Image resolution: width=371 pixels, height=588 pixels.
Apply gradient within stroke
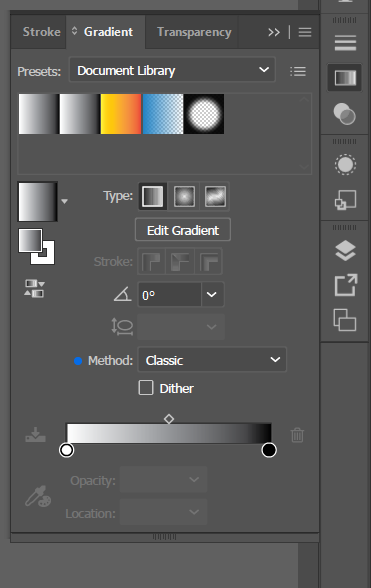pos(152,261)
